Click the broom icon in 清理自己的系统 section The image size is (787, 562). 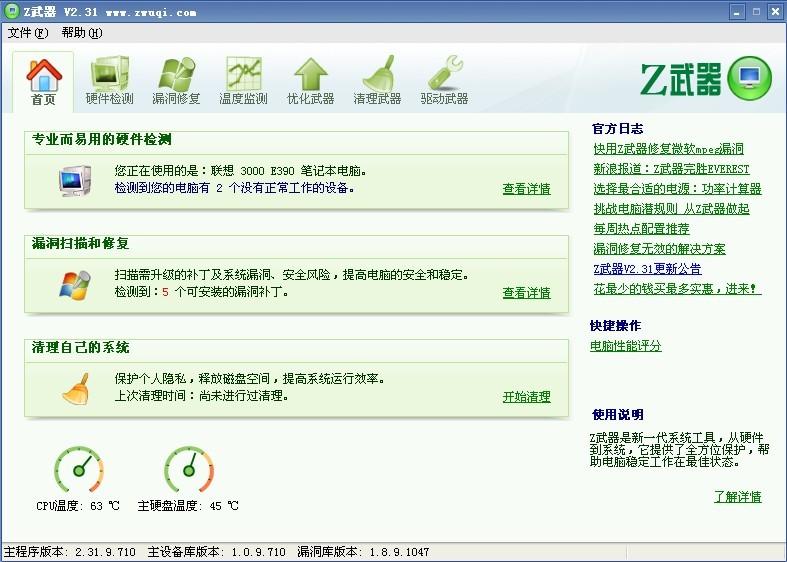[x=76, y=388]
